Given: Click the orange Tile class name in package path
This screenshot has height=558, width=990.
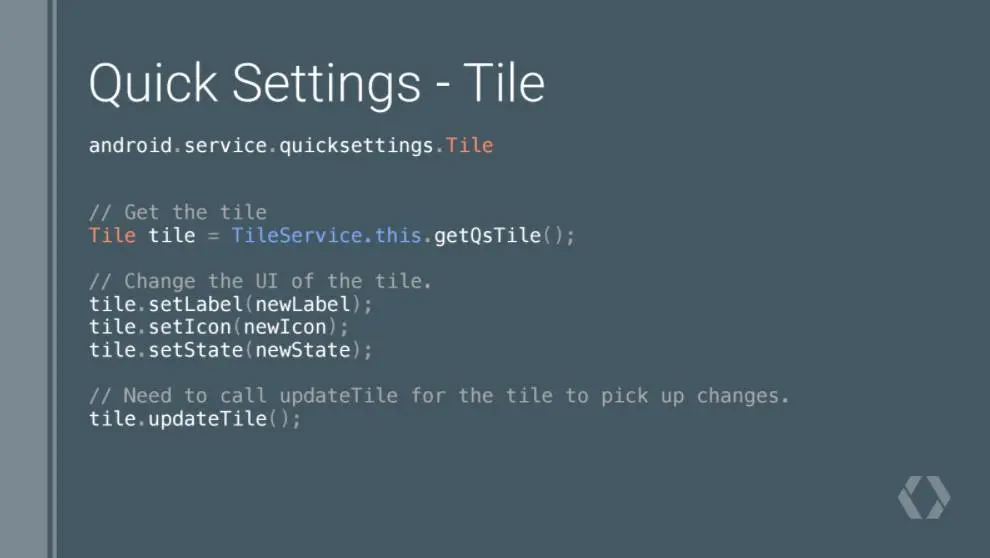Looking at the screenshot, I should click(x=469, y=145).
